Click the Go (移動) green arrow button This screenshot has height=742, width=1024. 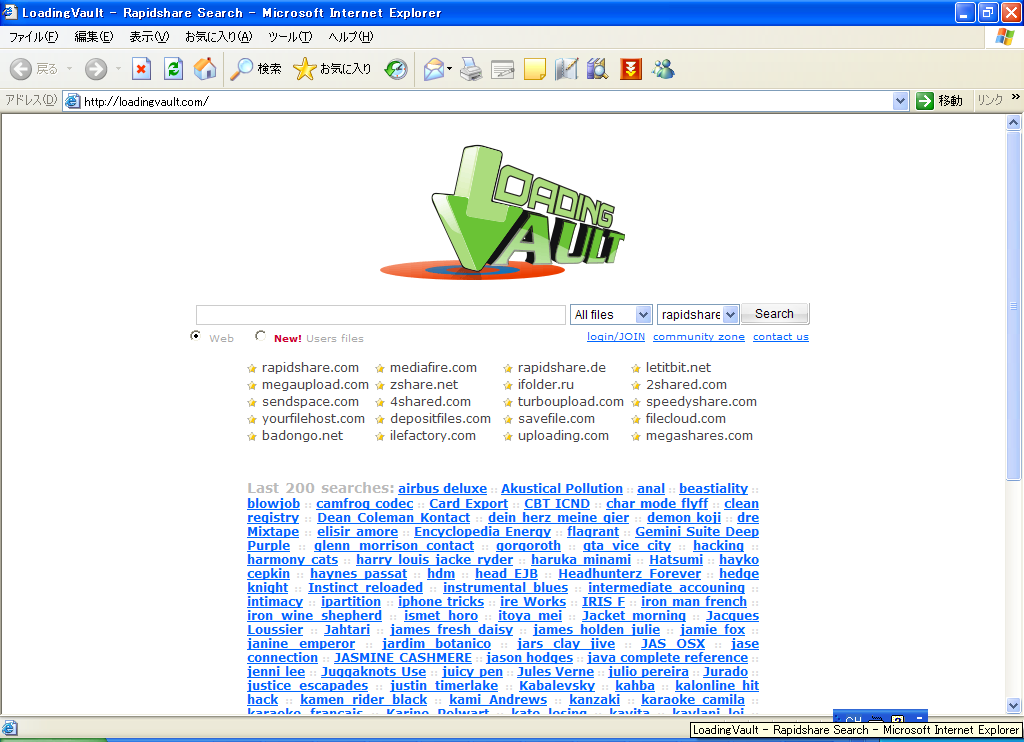939,101
